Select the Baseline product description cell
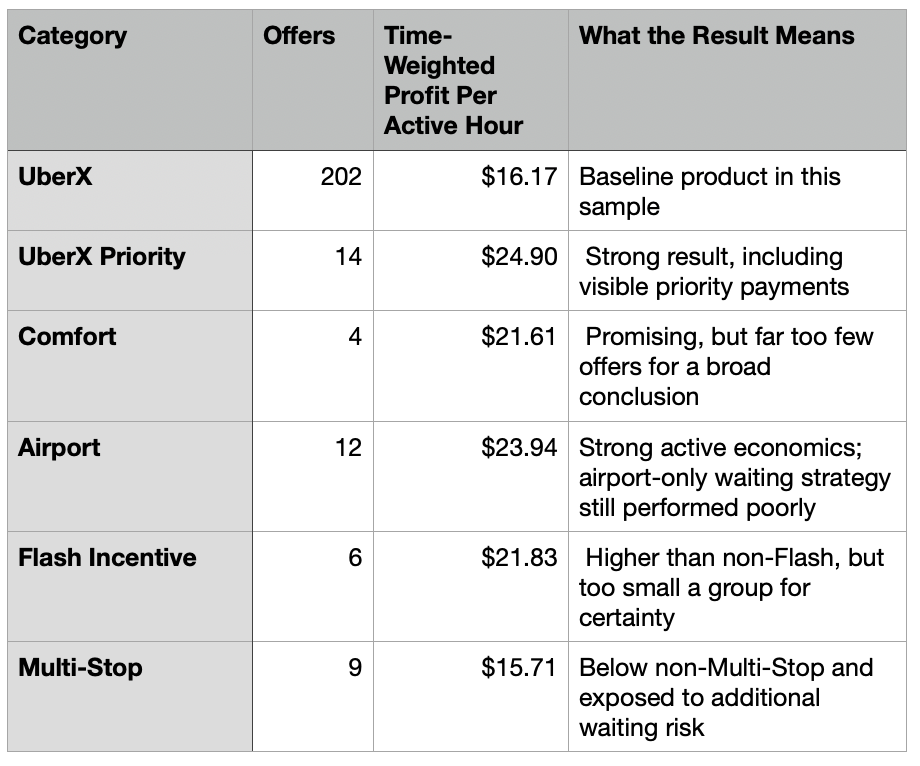This screenshot has width=920, height=766. click(737, 191)
